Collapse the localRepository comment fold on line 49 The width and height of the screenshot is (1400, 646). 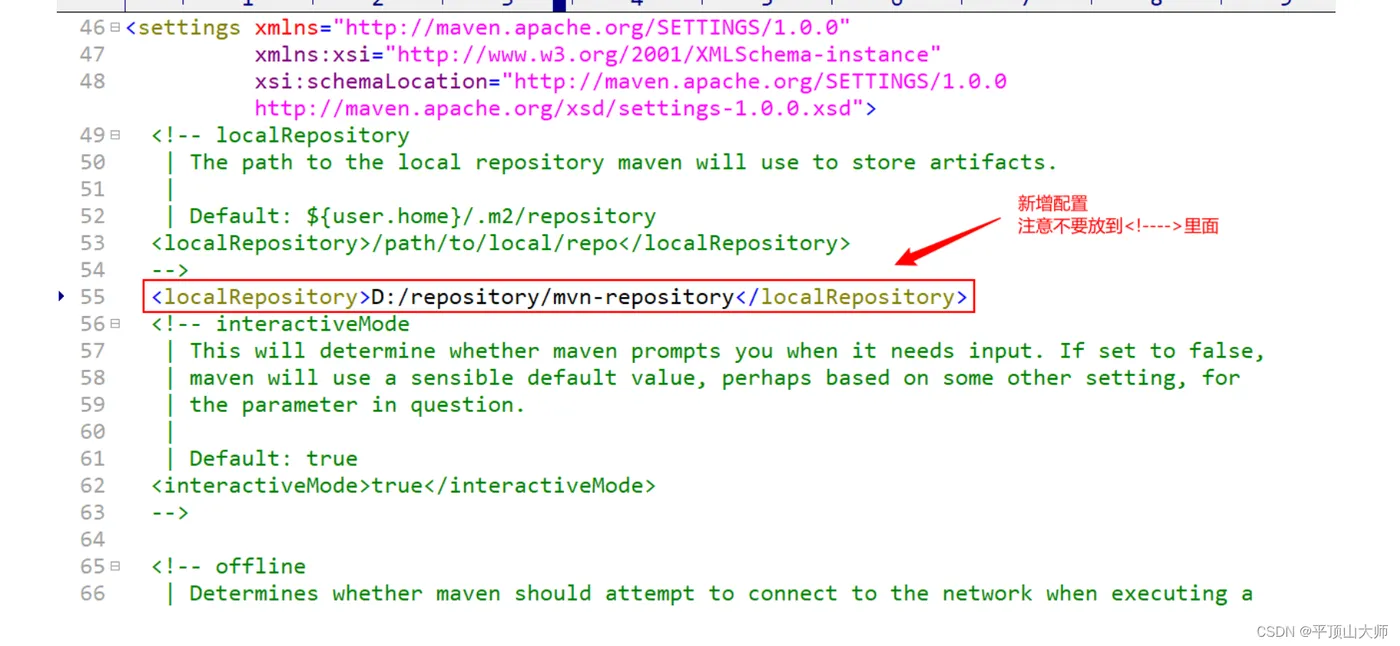[x=115, y=135]
